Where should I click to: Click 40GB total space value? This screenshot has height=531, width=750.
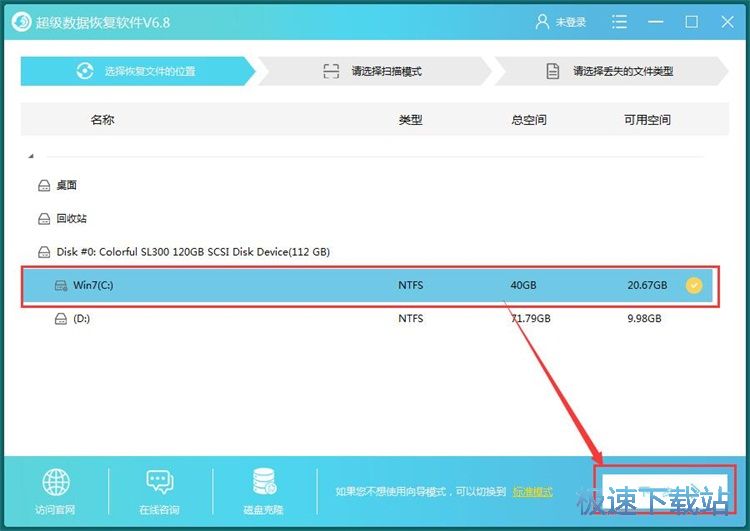coord(523,285)
